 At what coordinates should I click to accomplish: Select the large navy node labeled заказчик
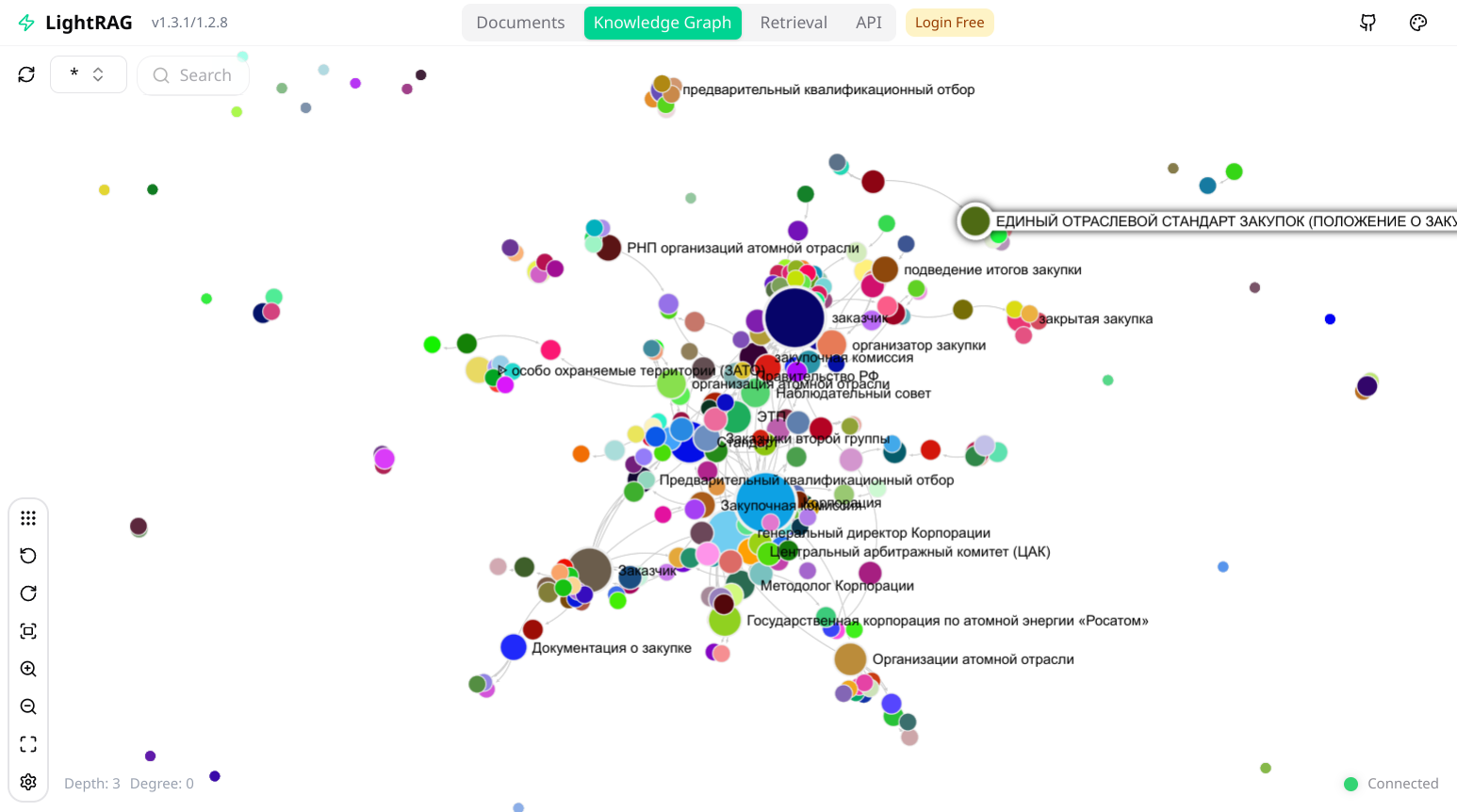click(794, 317)
